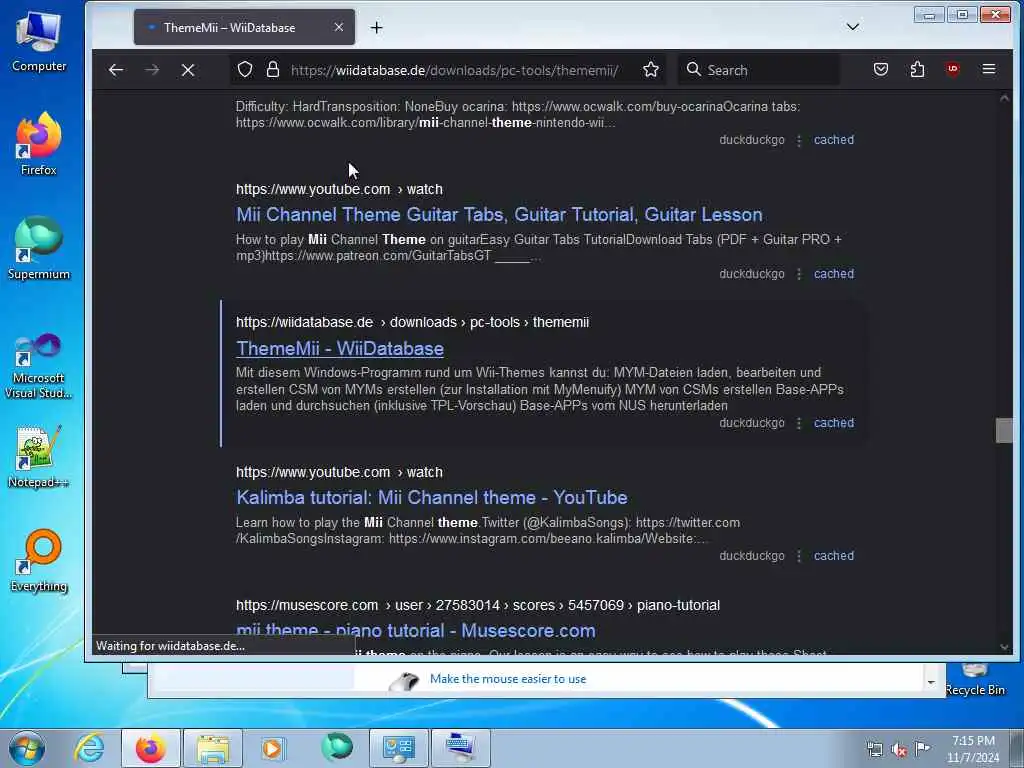Open options dots beside ThemeMii duckduckgo label
This screenshot has height=768, width=1024.
[799, 423]
